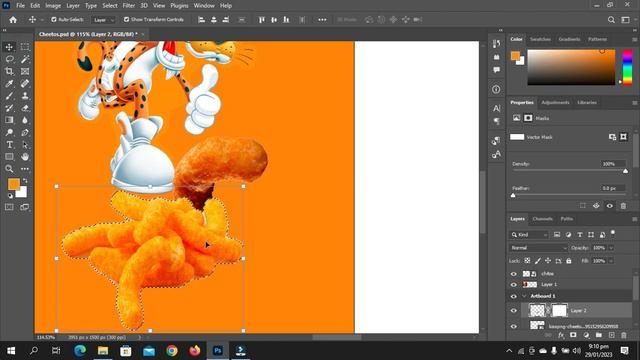
Task: Open the File menu
Action: [20, 6]
